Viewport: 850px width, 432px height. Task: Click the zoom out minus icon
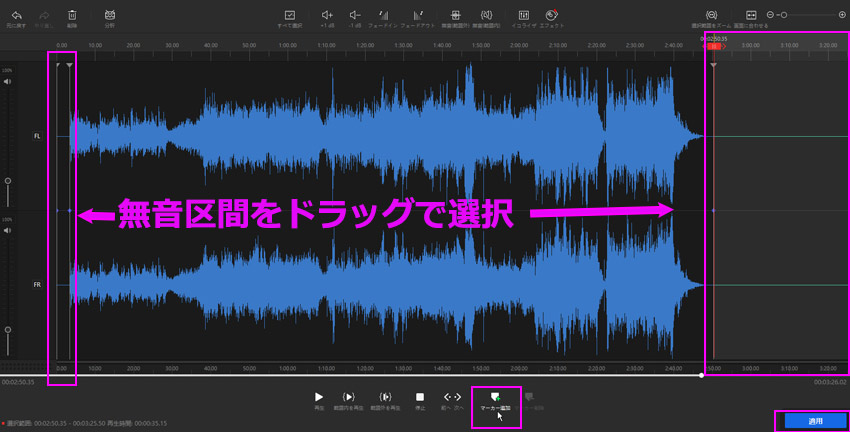[770, 15]
